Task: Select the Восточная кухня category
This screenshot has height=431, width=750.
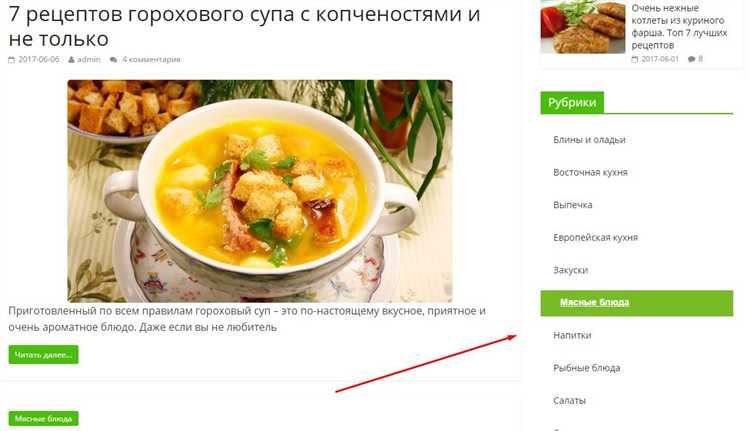Action: tap(590, 172)
